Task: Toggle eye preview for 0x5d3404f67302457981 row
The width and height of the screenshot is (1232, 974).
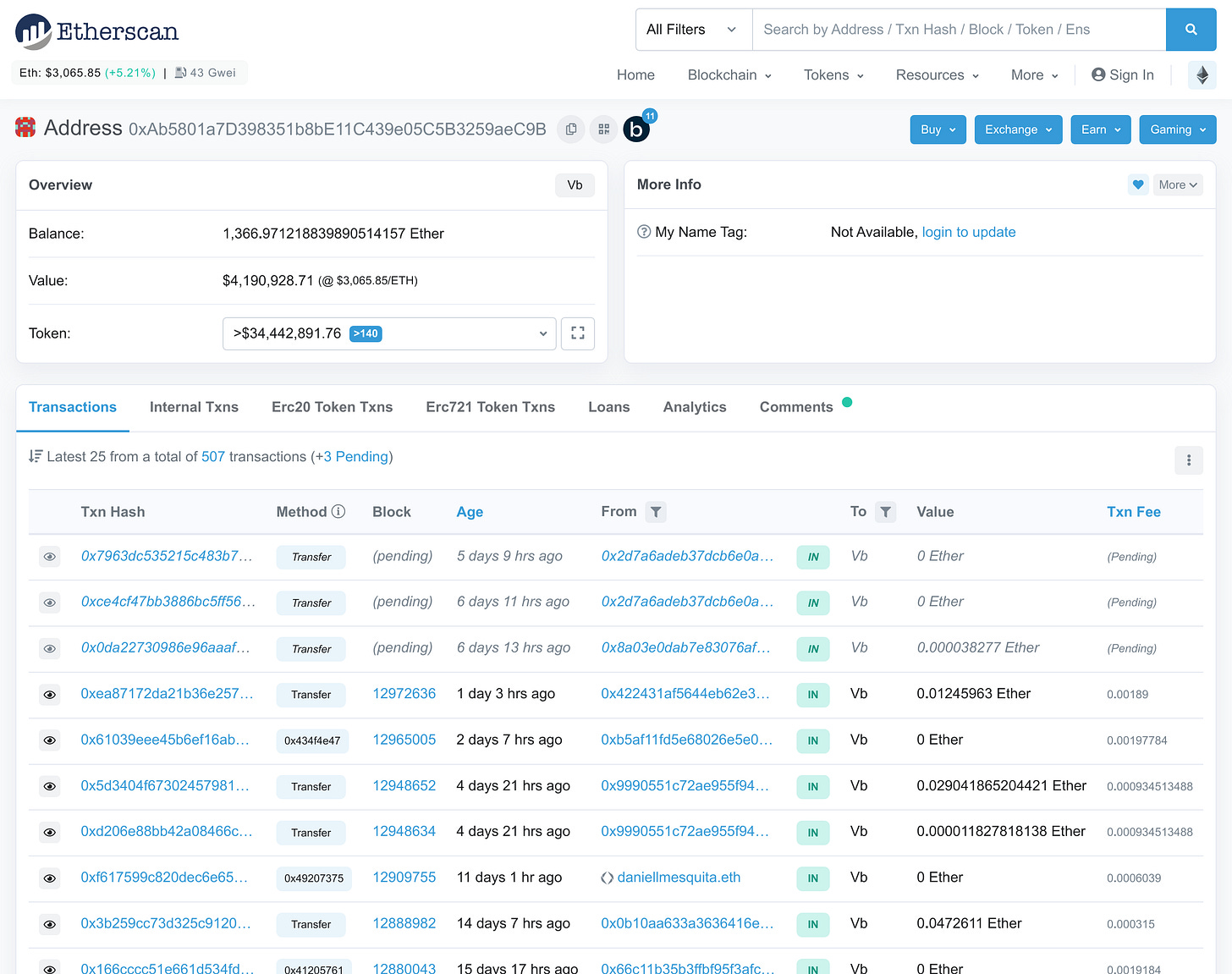Action: pos(50,786)
